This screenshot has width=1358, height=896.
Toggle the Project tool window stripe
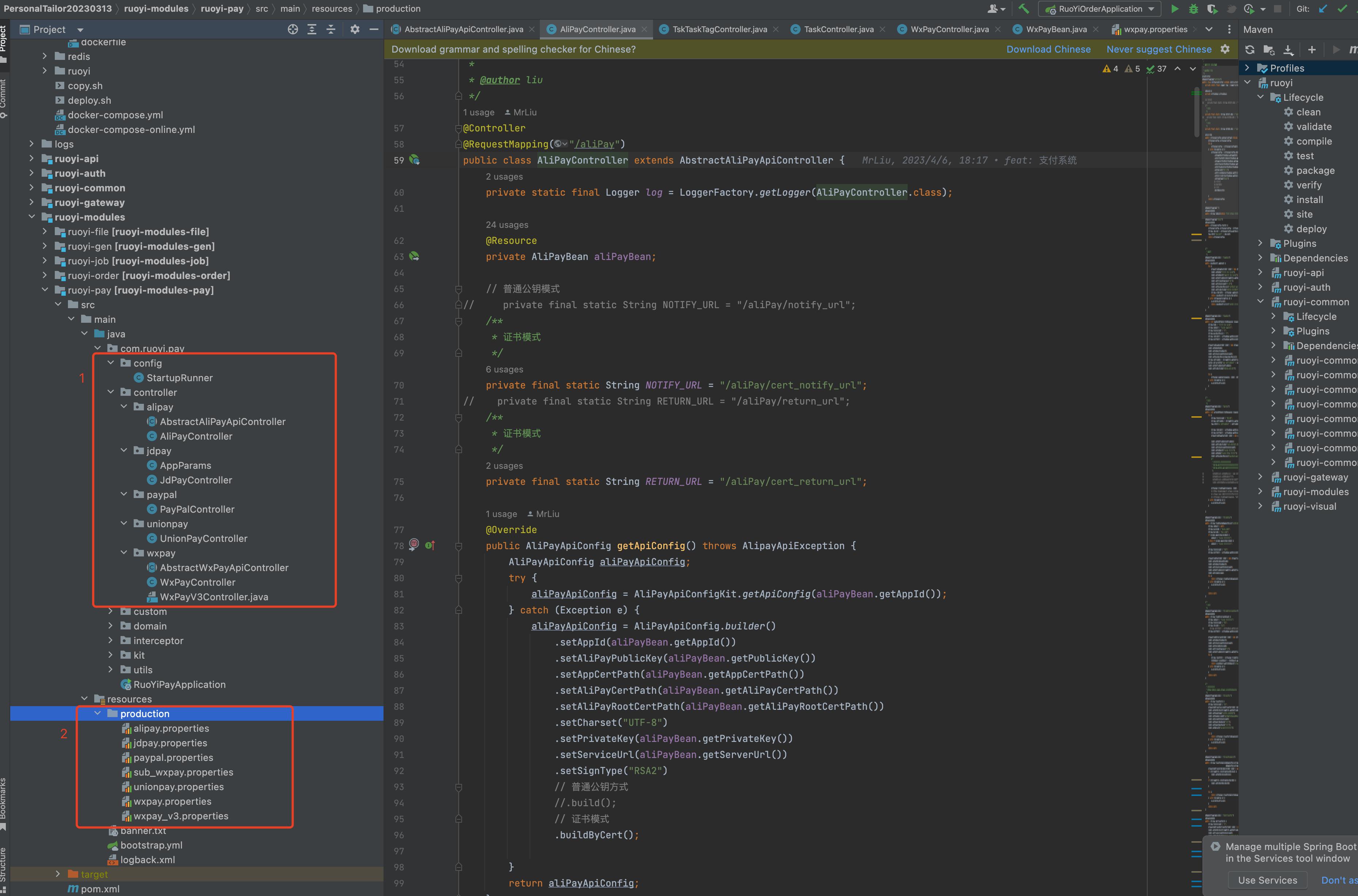[x=3, y=43]
